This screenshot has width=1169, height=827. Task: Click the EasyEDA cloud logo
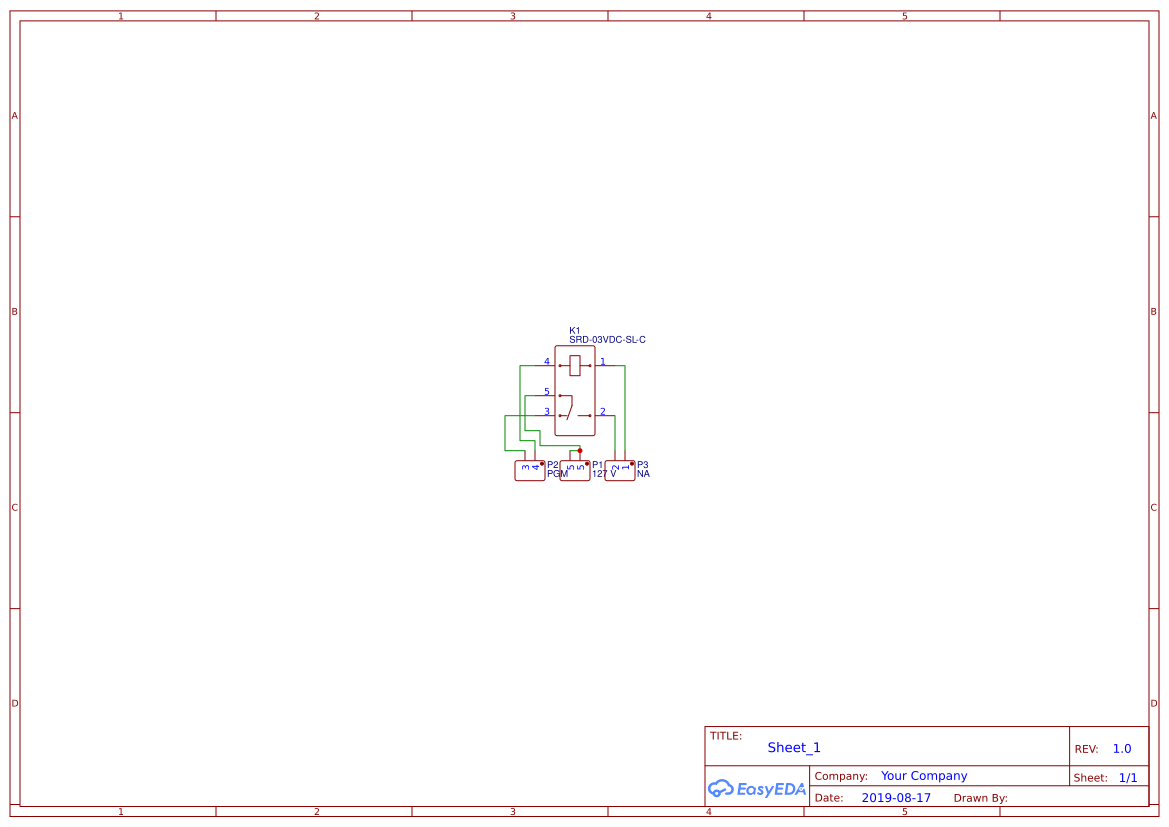tap(757, 789)
